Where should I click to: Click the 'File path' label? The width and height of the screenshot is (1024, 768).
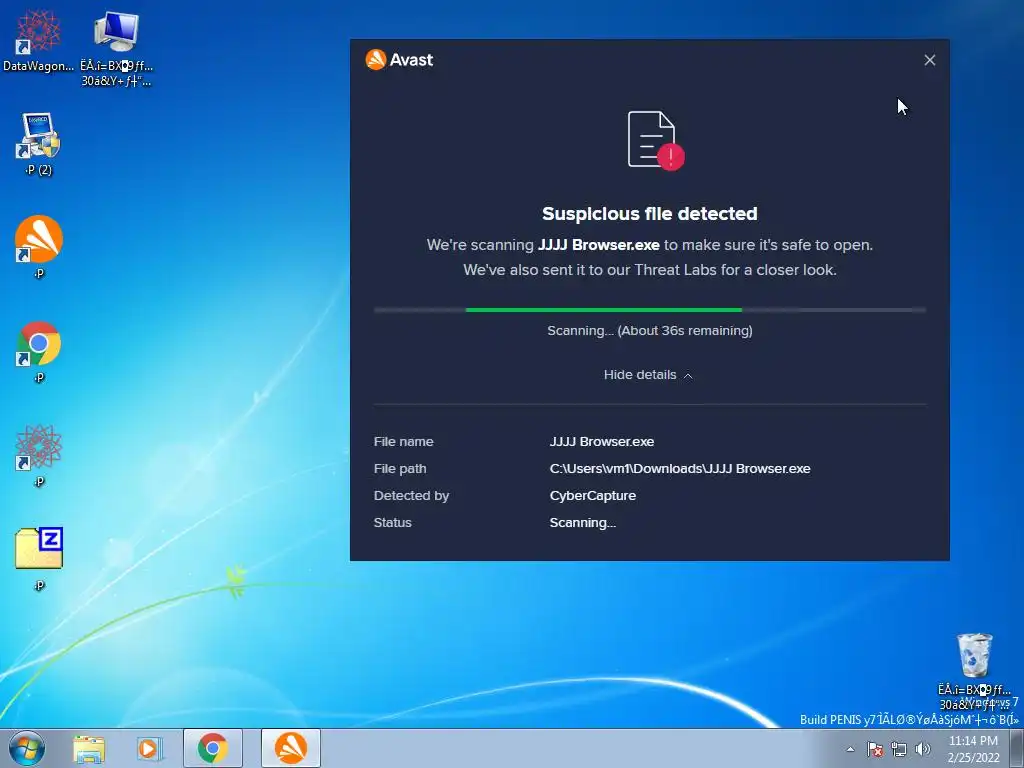click(400, 469)
